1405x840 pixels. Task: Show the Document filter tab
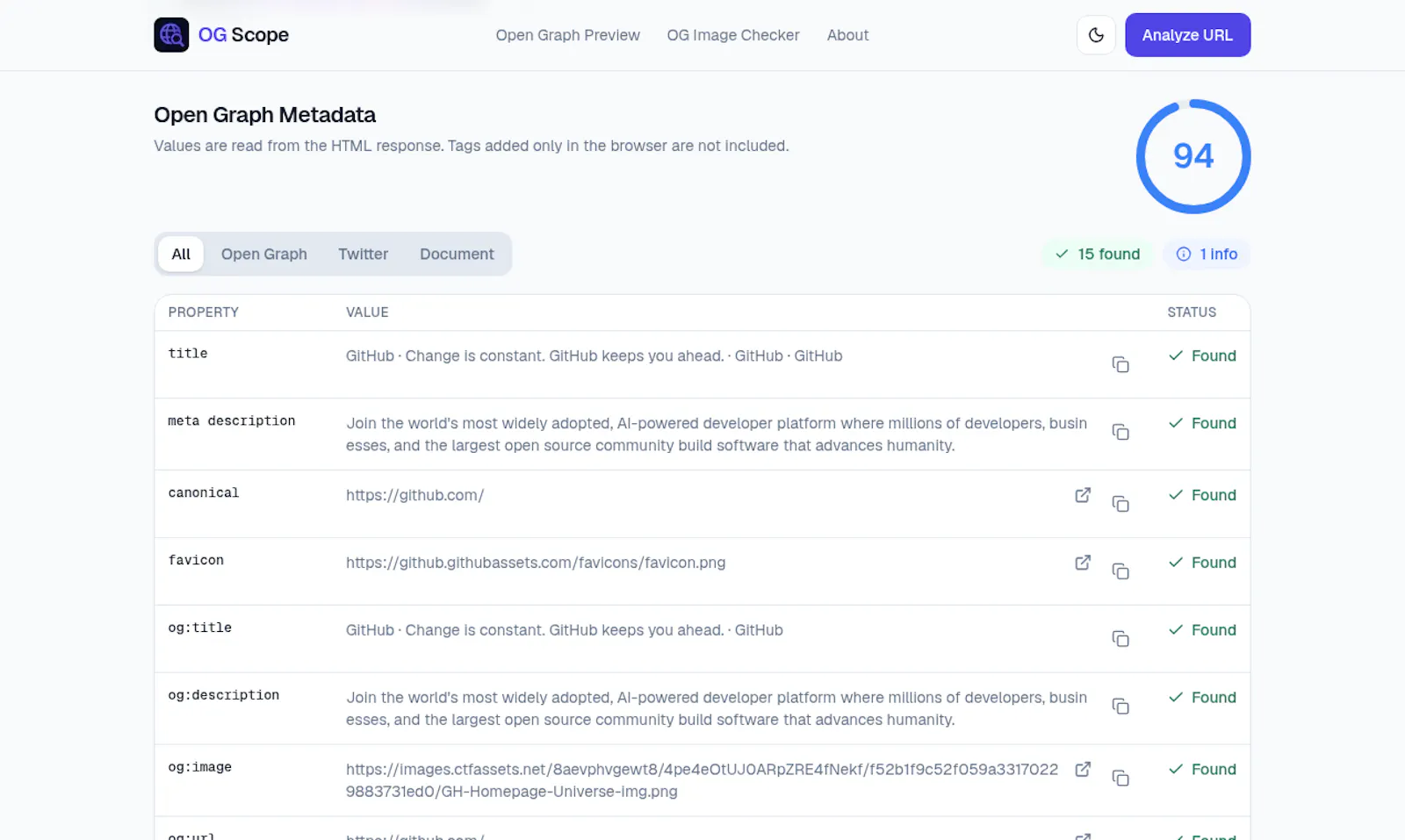point(457,254)
